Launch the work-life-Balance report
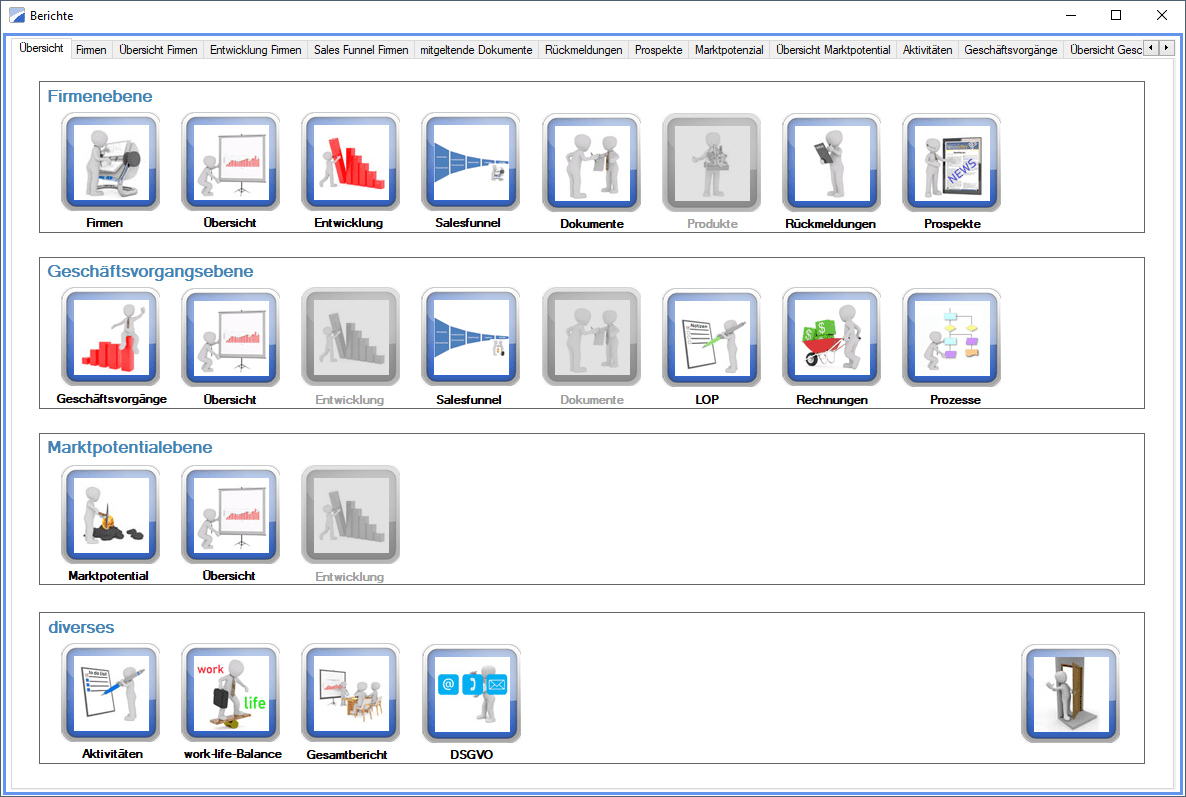This screenshot has width=1186, height=797. pos(230,693)
